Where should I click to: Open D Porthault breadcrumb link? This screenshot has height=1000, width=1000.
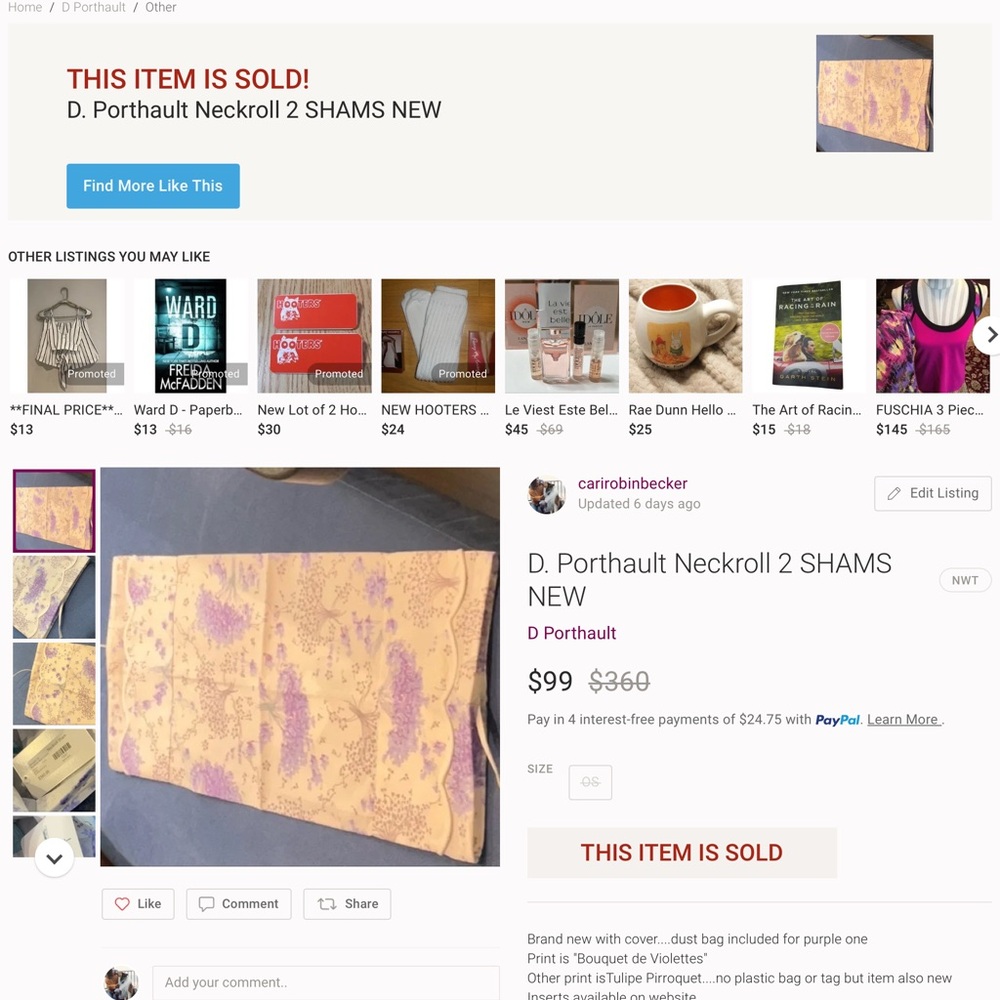93,7
